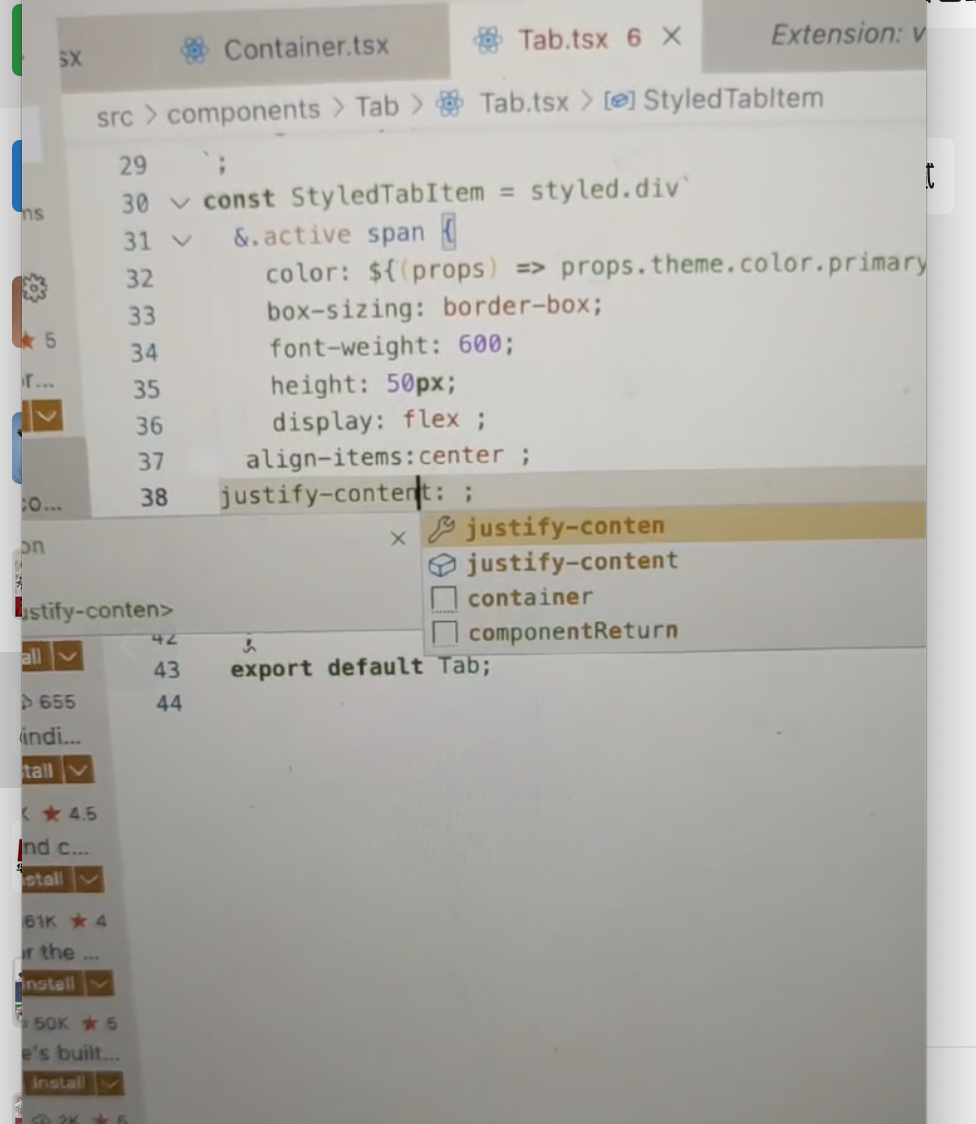
Task: Open install dropdown arrow below nd c... description
Action: [x=89, y=879]
